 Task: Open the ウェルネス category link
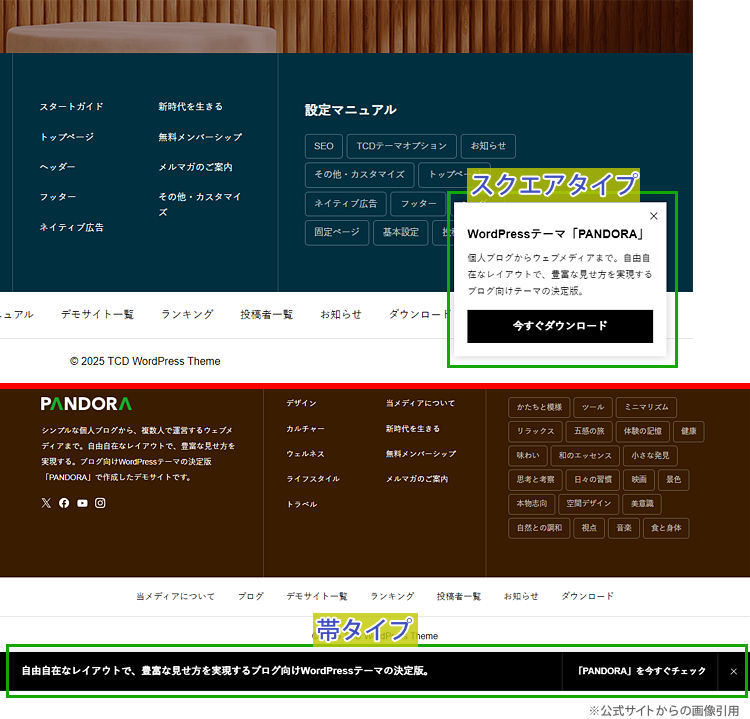305,454
